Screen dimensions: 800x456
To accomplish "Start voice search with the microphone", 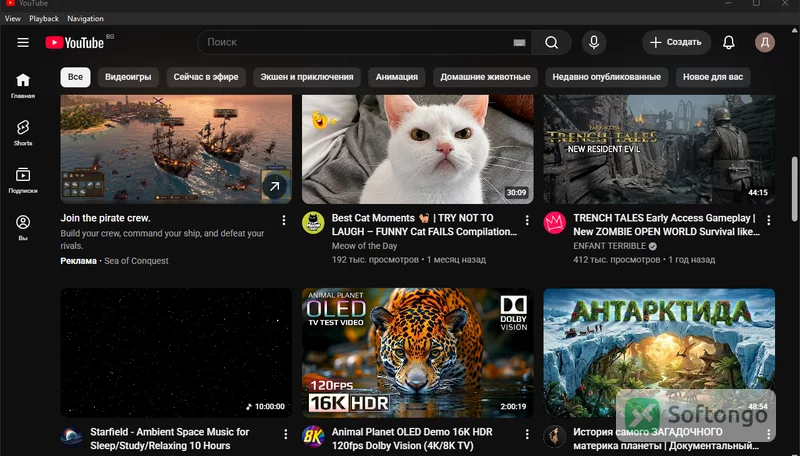I will [594, 42].
